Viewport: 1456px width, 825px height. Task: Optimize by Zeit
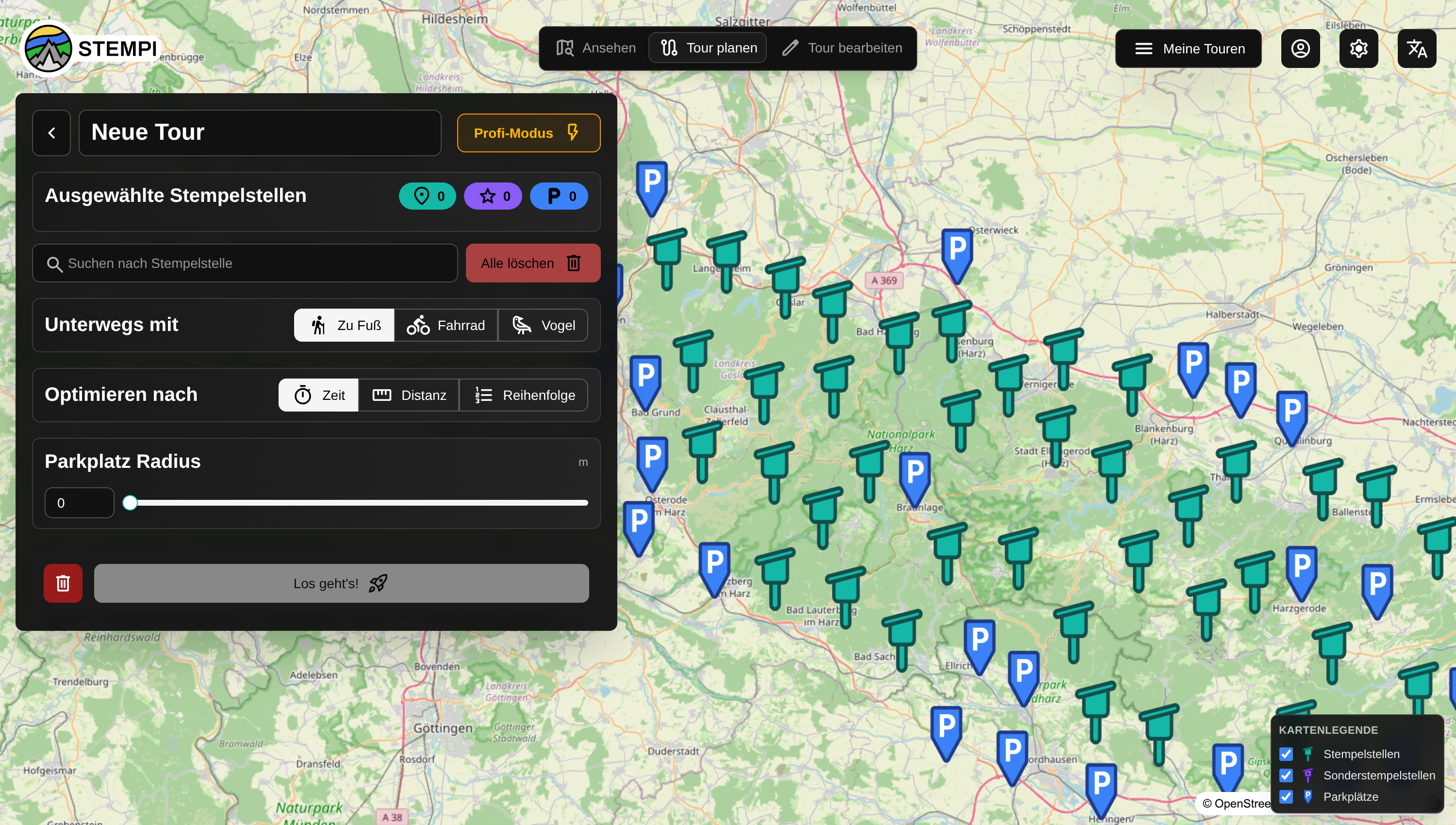[318, 395]
